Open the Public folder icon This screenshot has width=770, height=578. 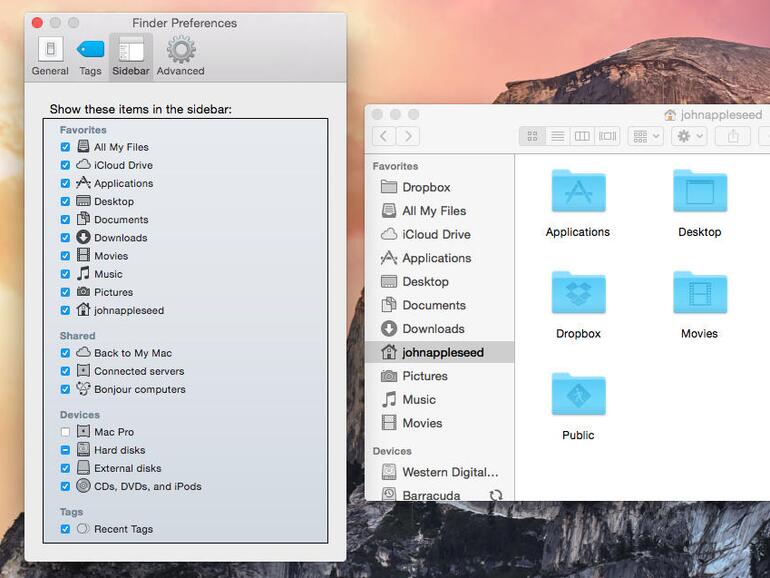point(578,395)
